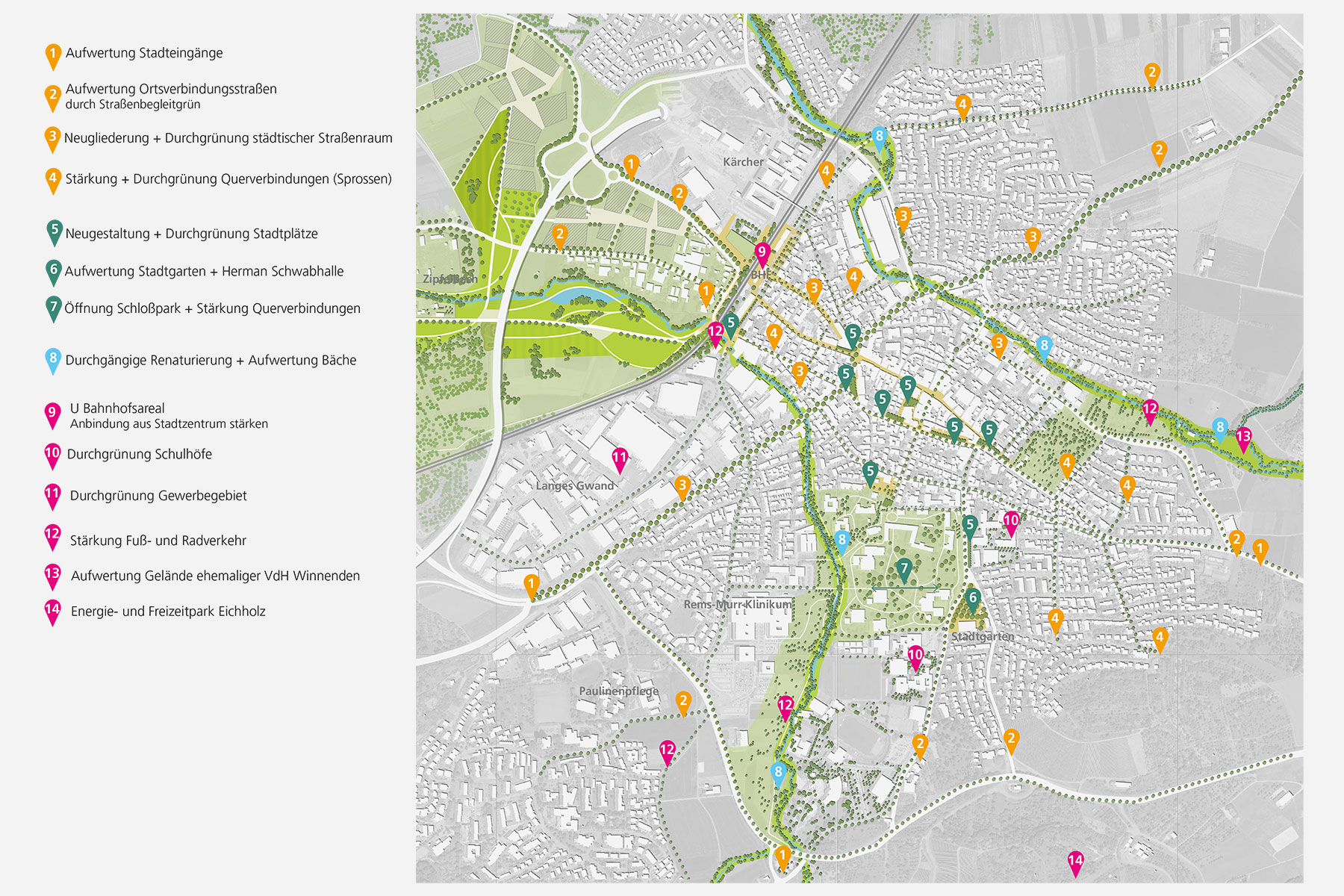1344x896 pixels.
Task: Select pink marker 14 on the map
Action: pyautogui.click(x=1075, y=862)
